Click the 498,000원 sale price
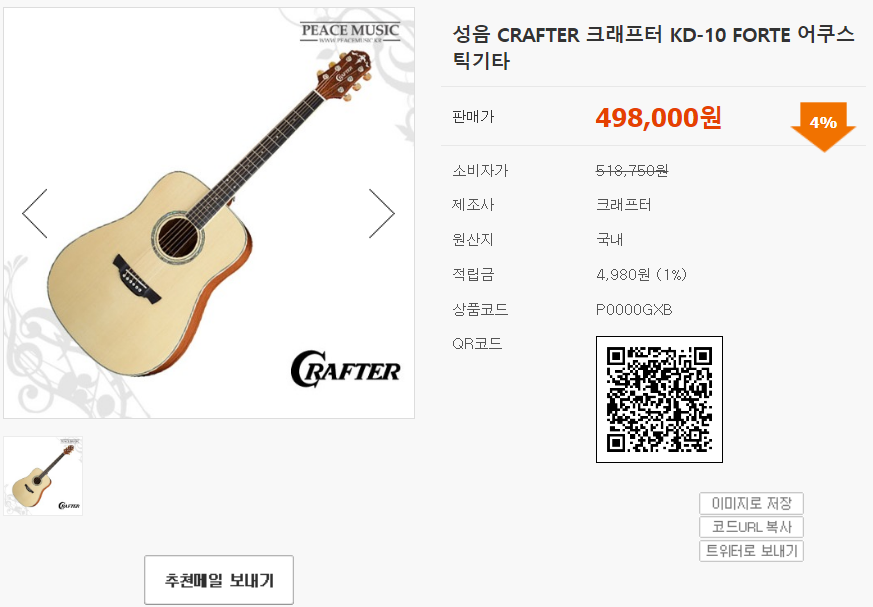The image size is (873, 607). tap(658, 118)
